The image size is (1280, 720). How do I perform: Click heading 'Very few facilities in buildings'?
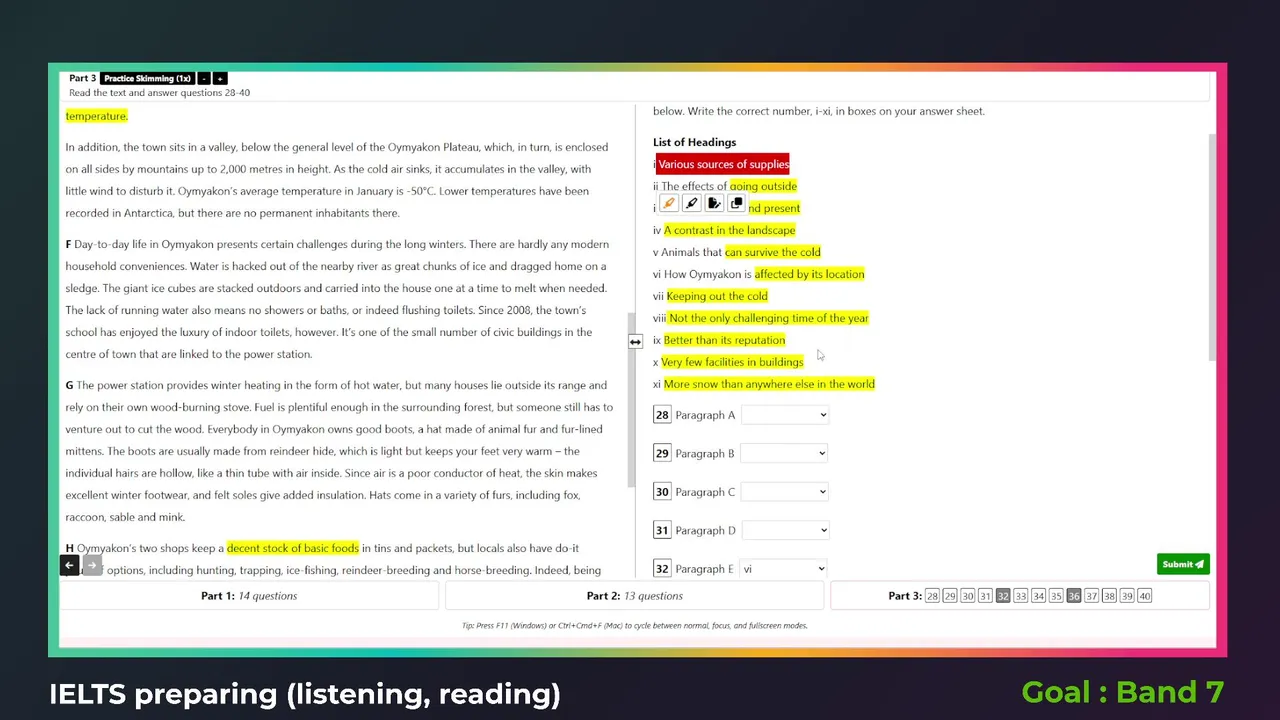point(732,362)
